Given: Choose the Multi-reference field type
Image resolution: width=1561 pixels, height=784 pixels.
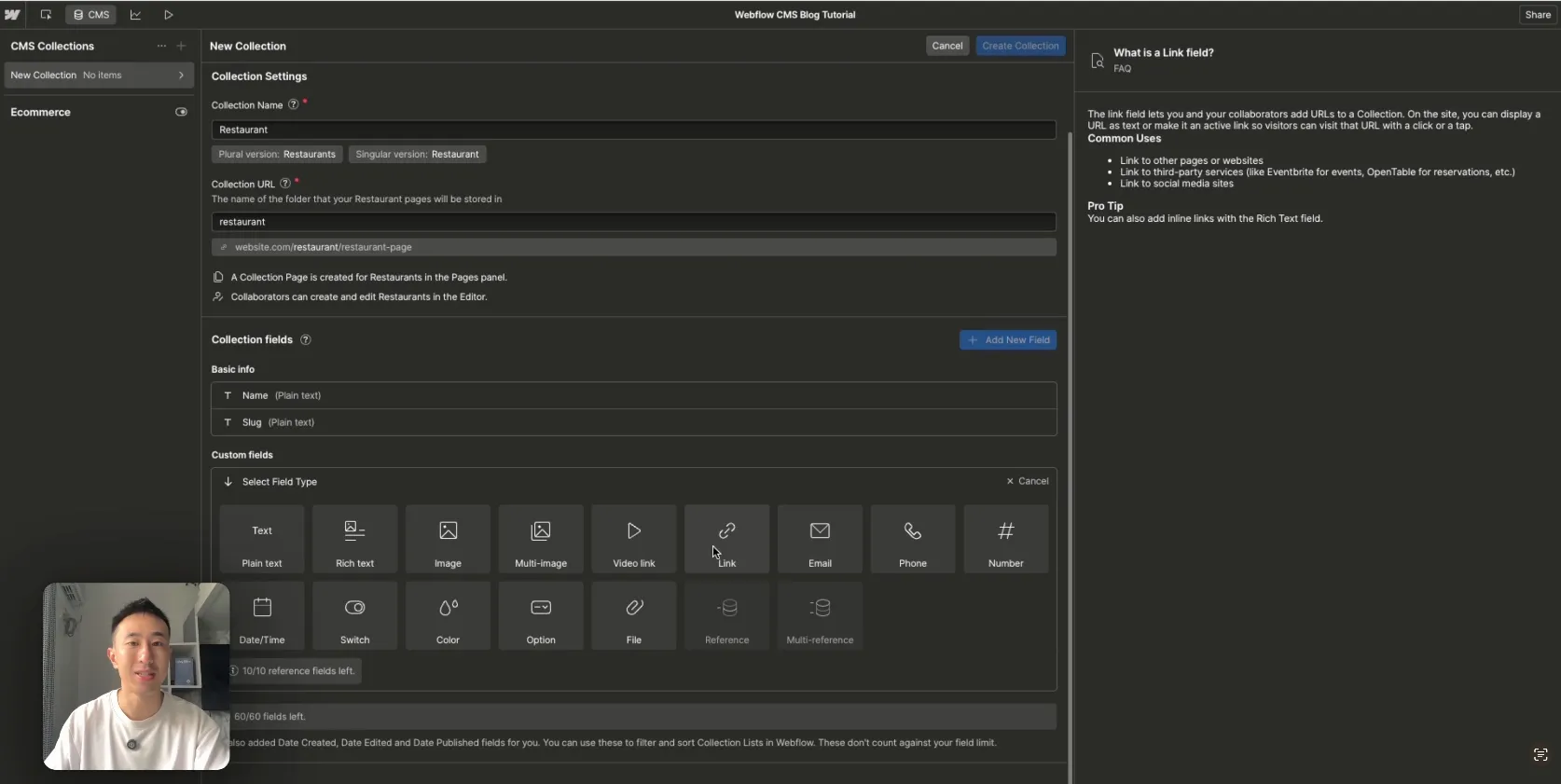Looking at the screenshot, I should [820, 615].
